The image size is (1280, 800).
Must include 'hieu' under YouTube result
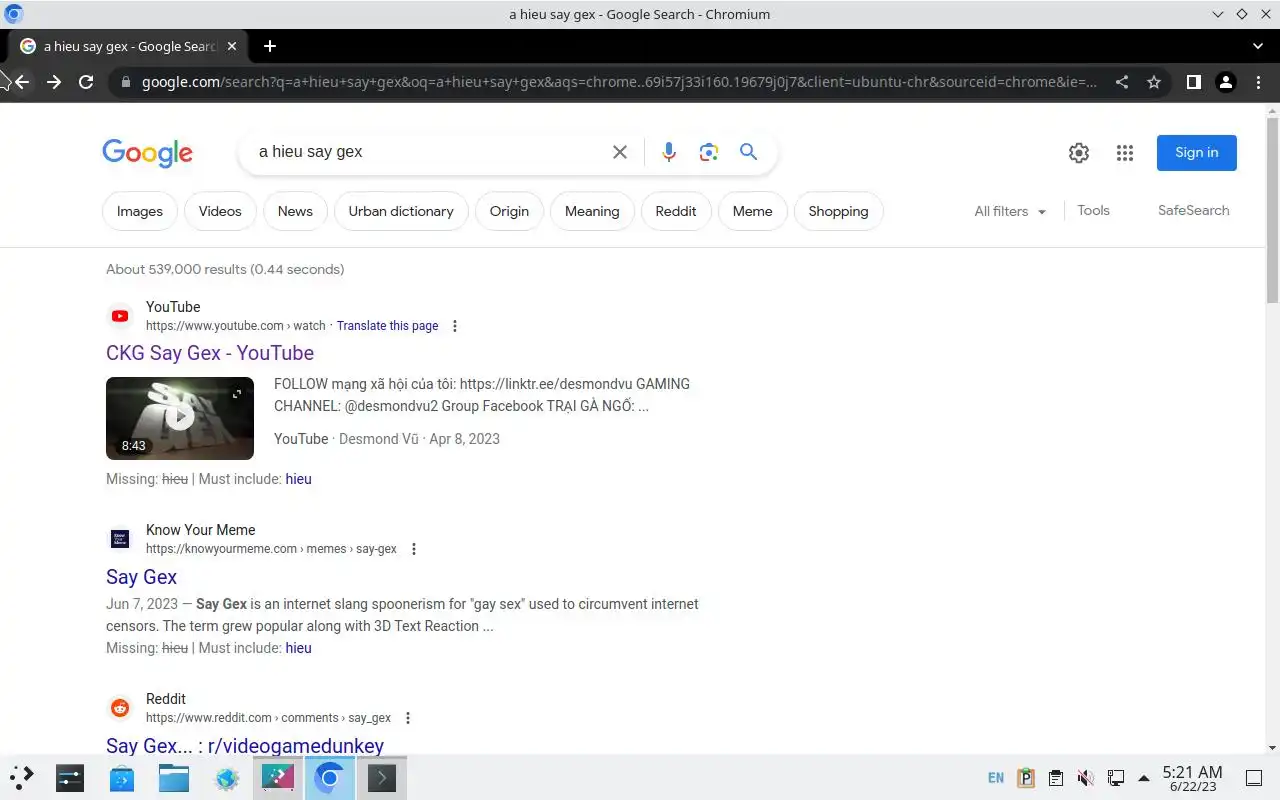coord(298,479)
